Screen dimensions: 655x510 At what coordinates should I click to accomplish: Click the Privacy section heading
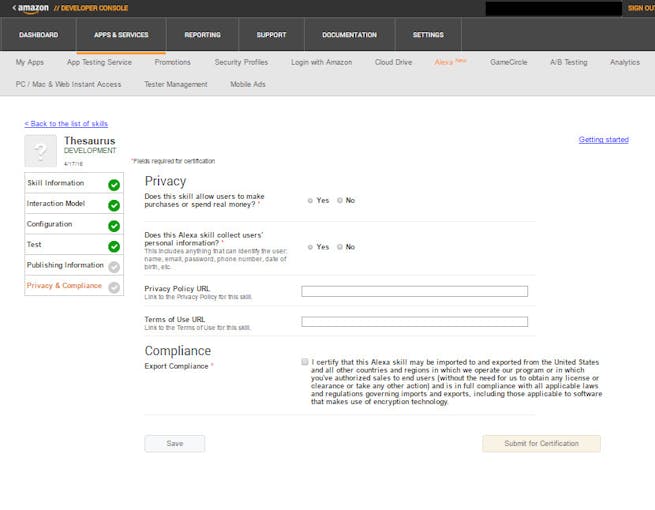click(165, 181)
